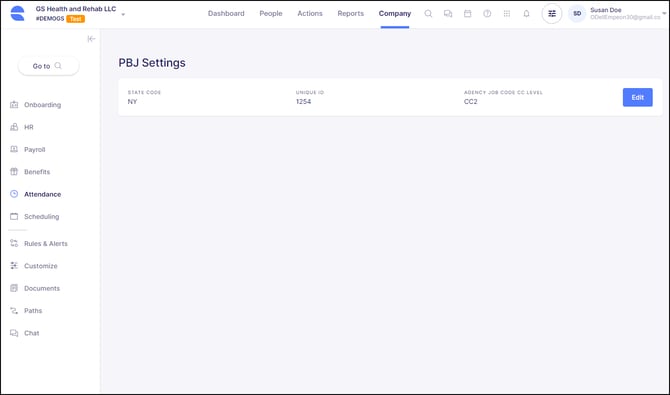Open Rules & Alerts in sidebar
The image size is (670, 395).
[x=46, y=243]
